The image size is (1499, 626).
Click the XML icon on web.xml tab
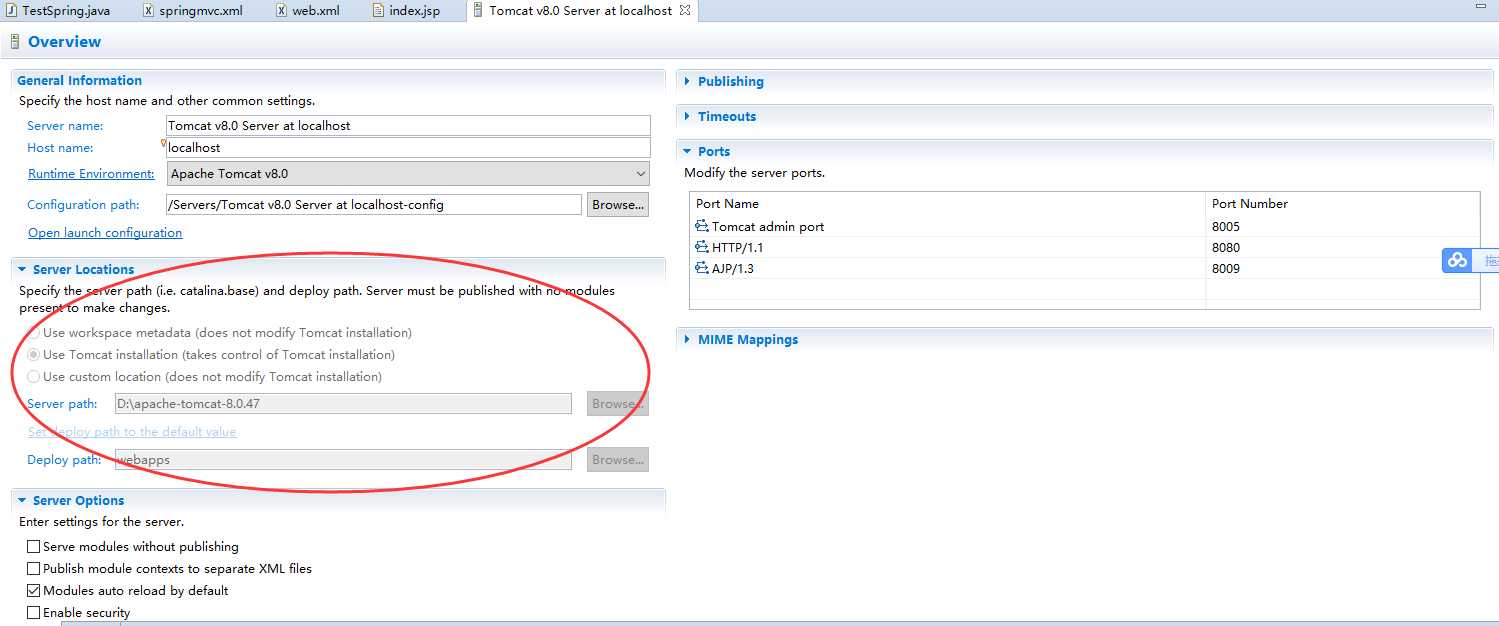coord(282,11)
